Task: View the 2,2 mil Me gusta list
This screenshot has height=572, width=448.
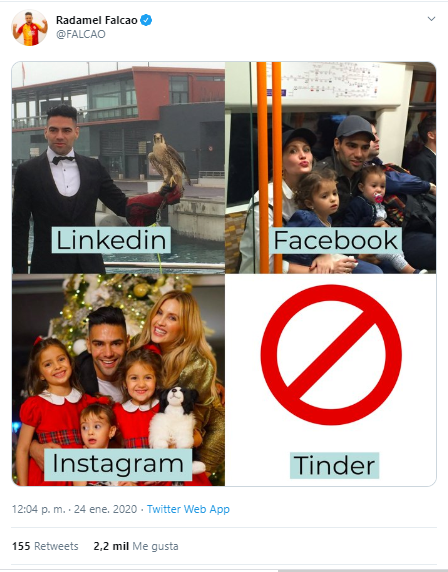Action: pos(136,546)
